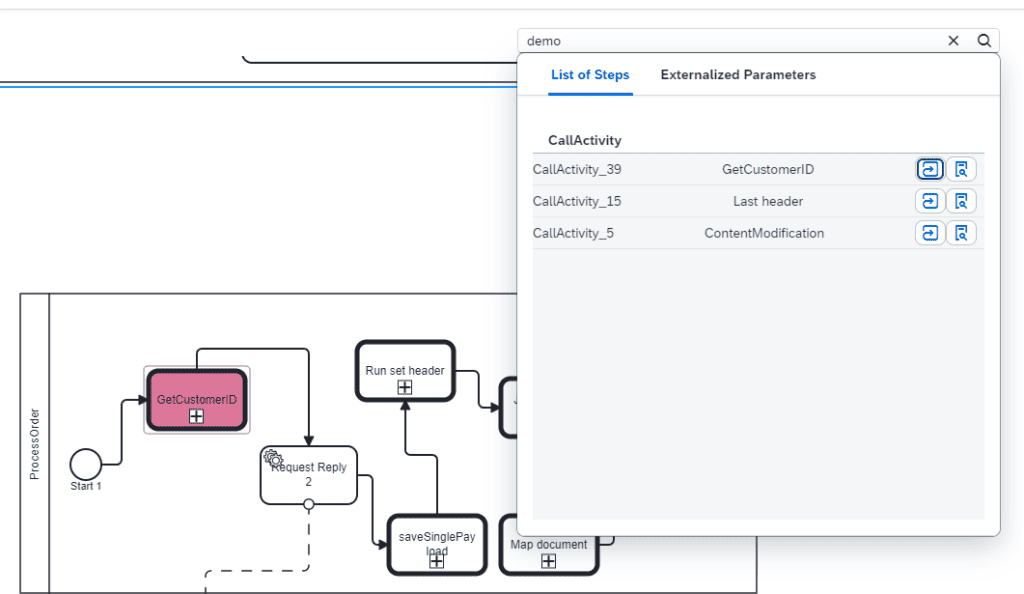Screen dimensions: 1024x594
Task: Click navigate icon for ContentModification row
Action: point(929,233)
